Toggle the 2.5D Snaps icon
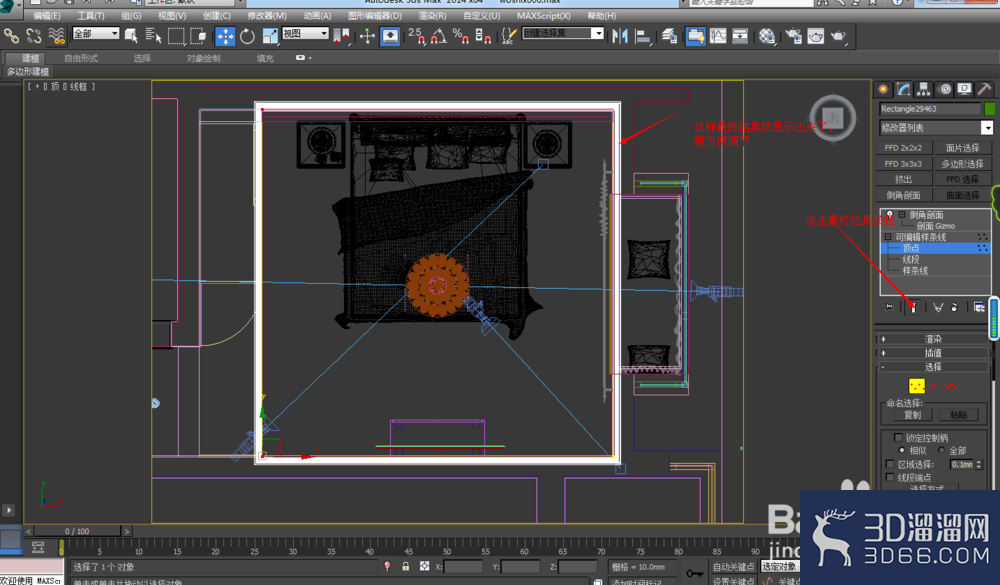The width and height of the screenshot is (1000, 585). click(x=416, y=36)
